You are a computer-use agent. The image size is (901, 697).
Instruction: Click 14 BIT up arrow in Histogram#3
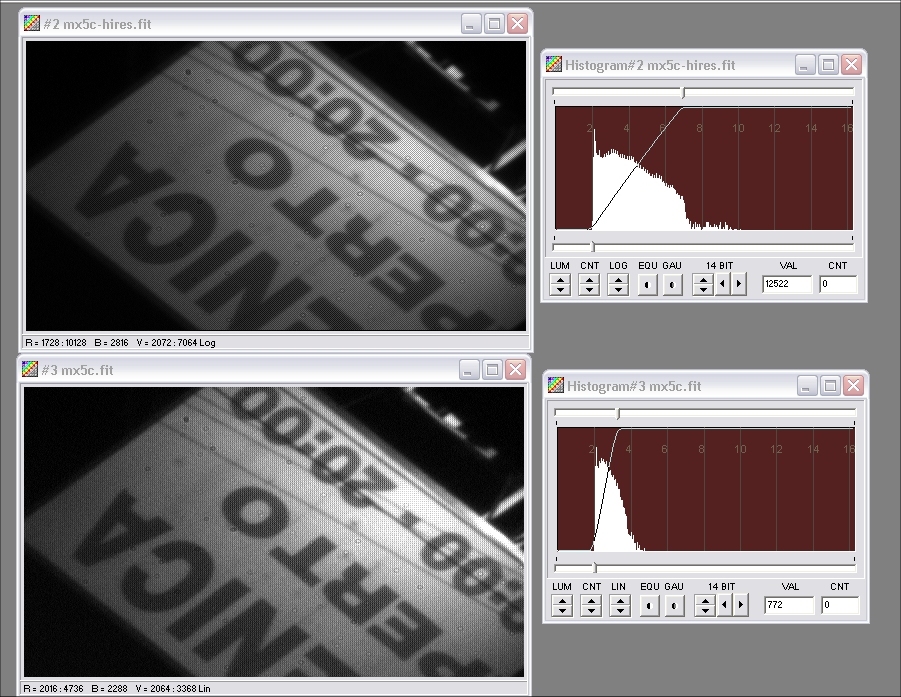pyautogui.click(x=705, y=601)
